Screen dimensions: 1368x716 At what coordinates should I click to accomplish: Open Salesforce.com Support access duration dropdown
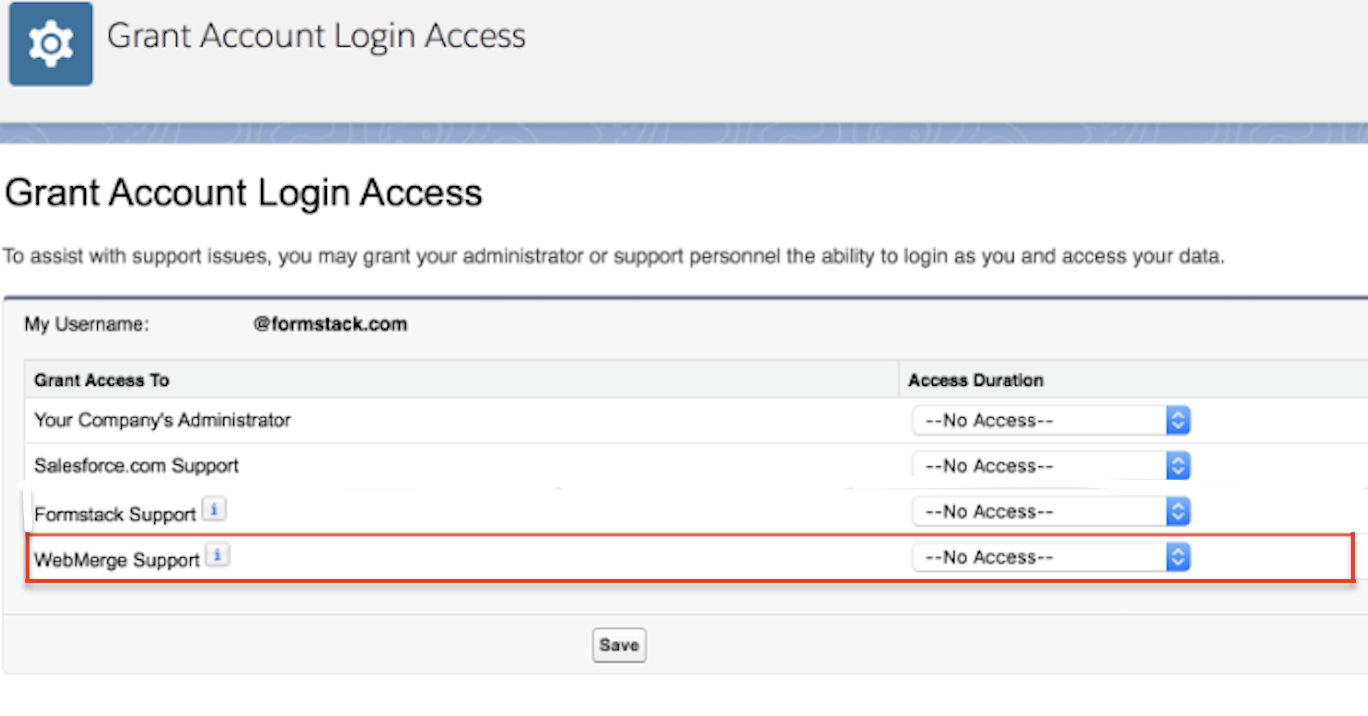[1050, 466]
